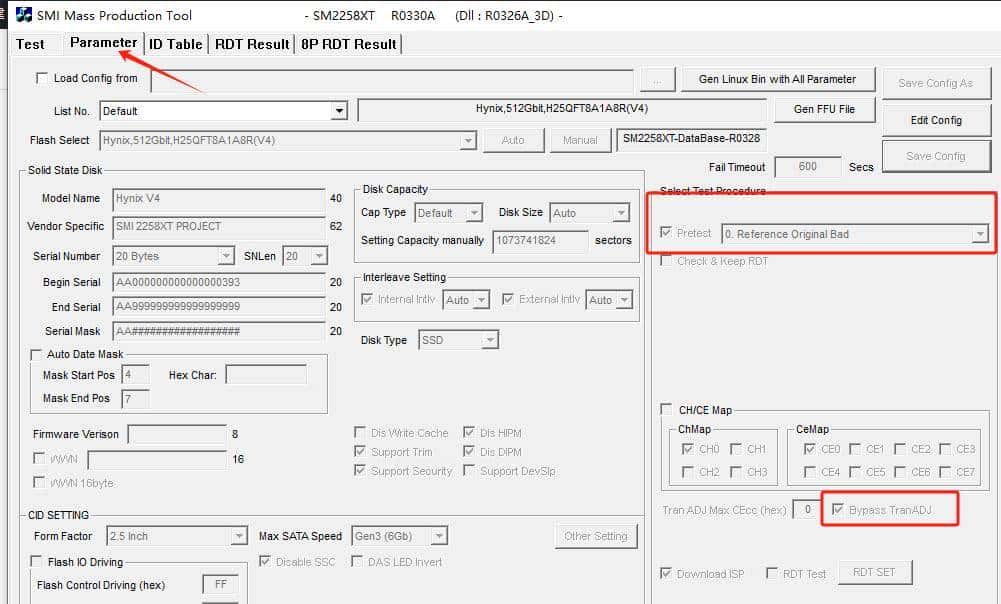This screenshot has width=1001, height=604.
Task: Click Gen Linux Bin with All Parameter
Action: [776, 80]
